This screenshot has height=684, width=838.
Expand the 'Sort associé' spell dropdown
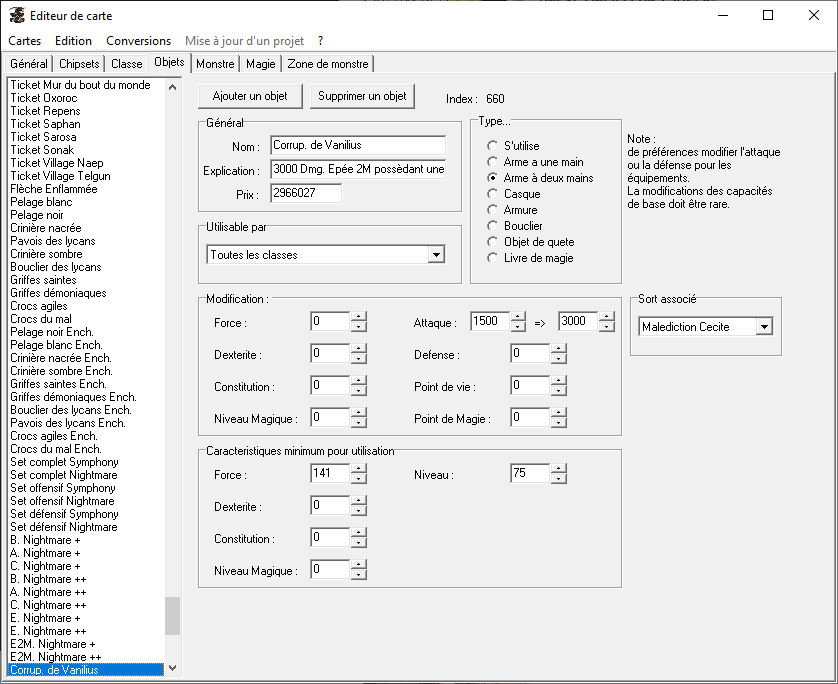tap(764, 327)
